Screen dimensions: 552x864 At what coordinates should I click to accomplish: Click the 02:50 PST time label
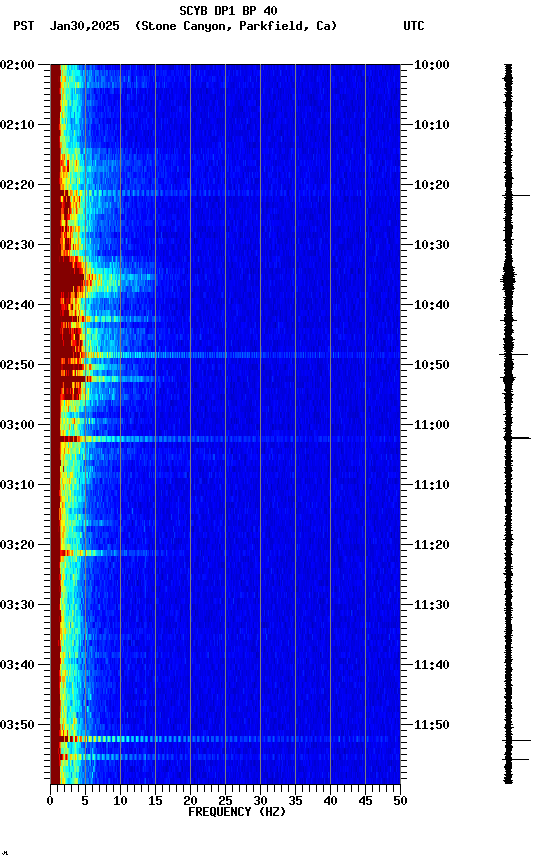click(x=17, y=365)
